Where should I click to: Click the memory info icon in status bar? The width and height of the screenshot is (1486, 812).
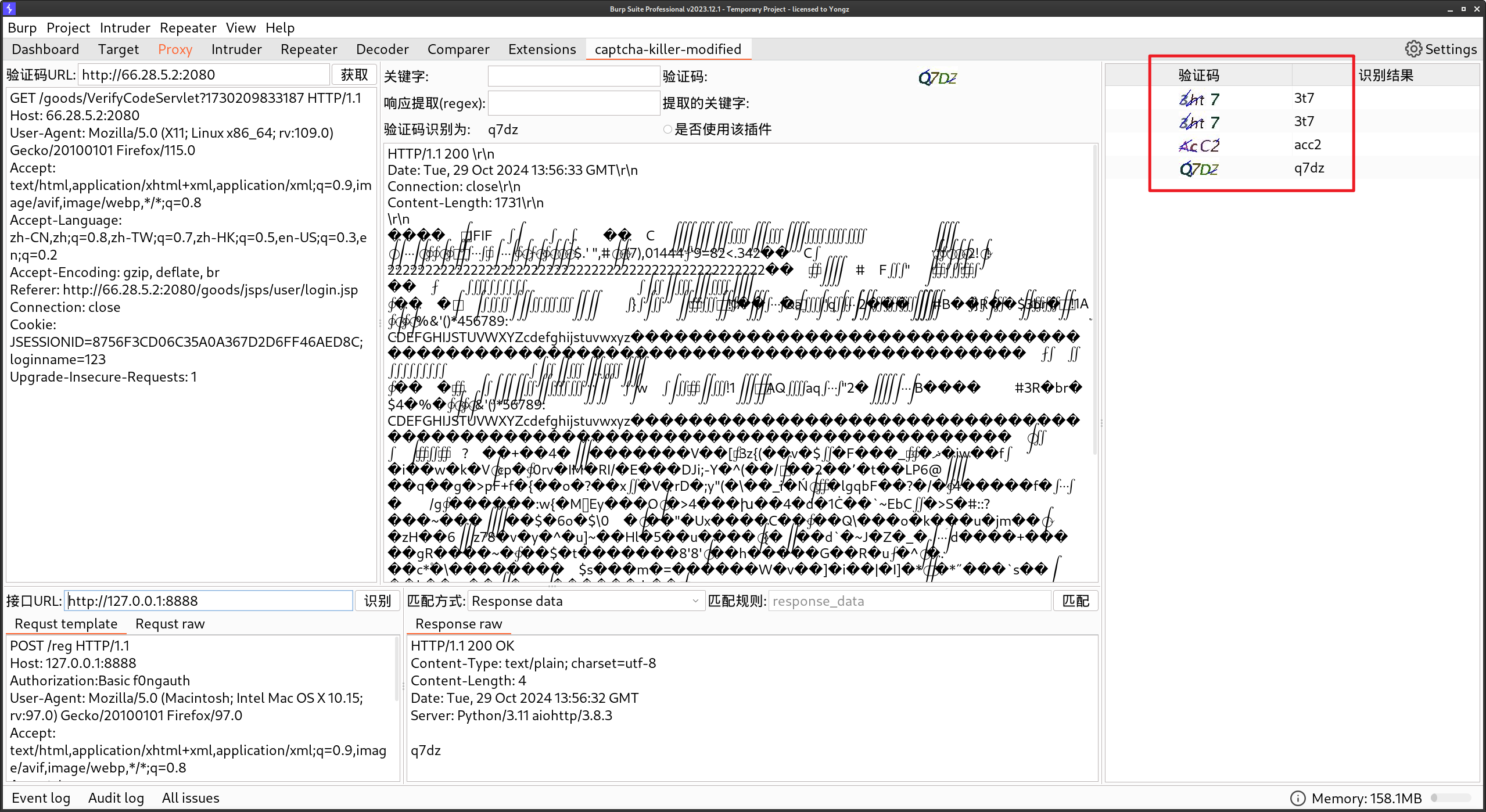point(1297,798)
